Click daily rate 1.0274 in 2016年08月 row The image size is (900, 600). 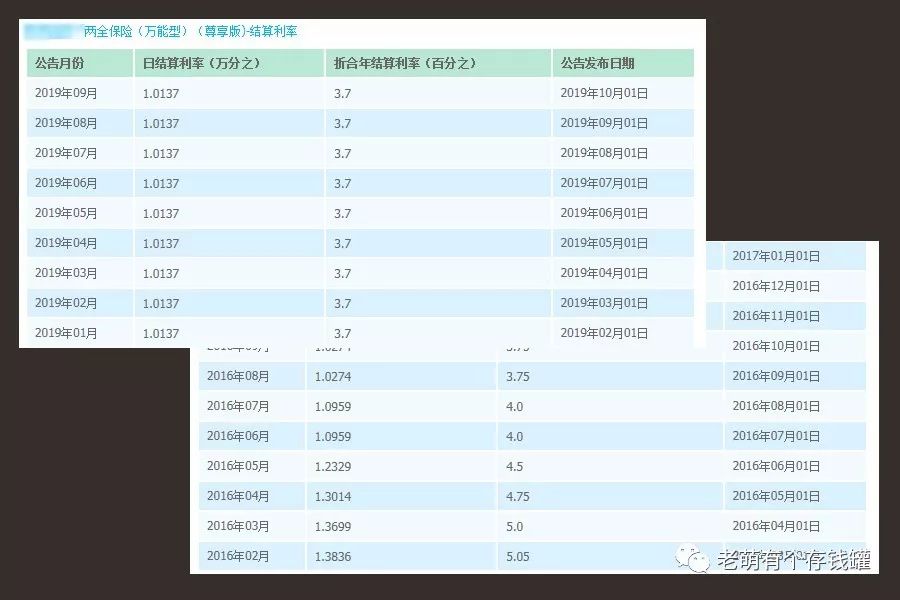point(333,377)
